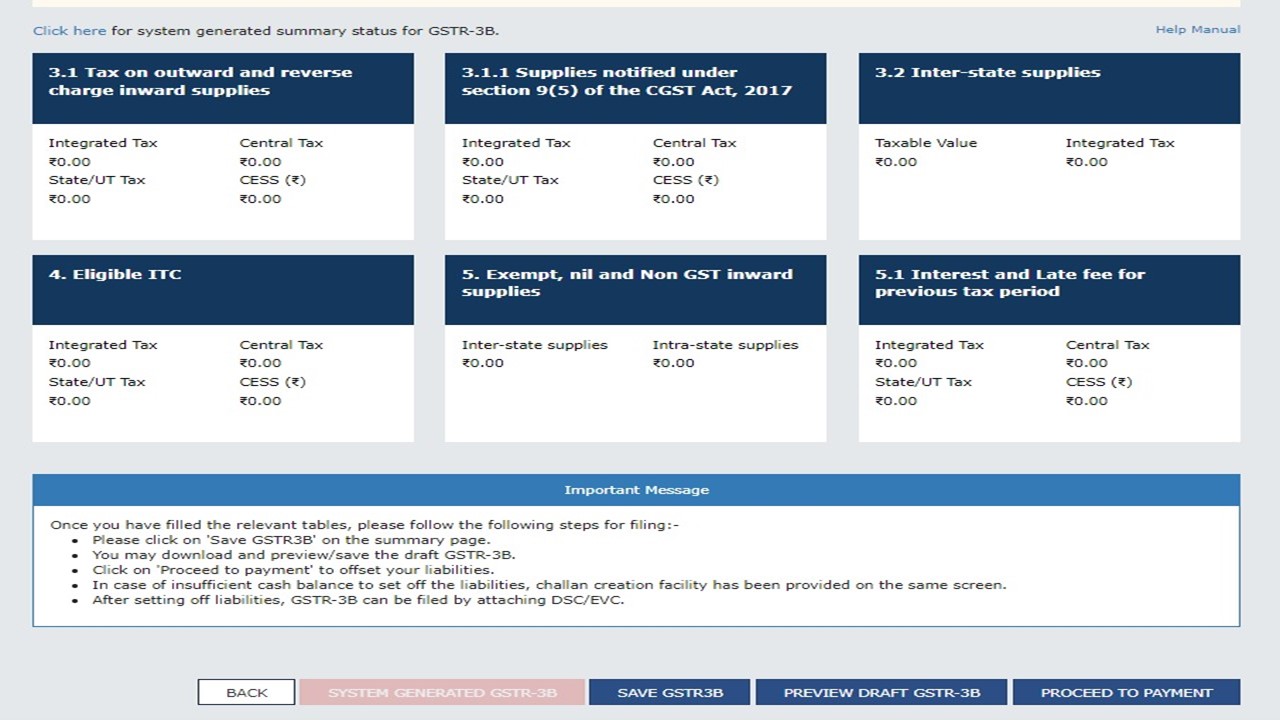Open the 4. Eligible ITC tile
Viewport: 1280px width, 720px height.
[x=223, y=348]
